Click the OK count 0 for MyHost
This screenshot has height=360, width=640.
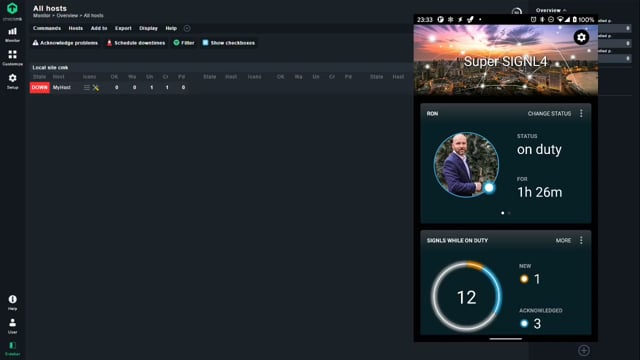(x=117, y=87)
